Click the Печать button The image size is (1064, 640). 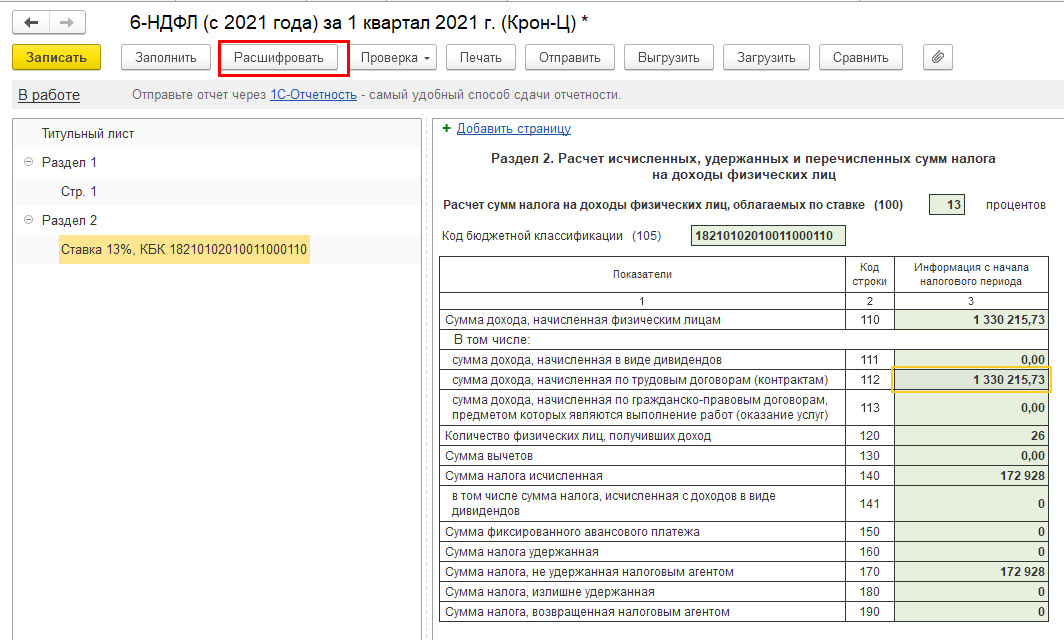480,58
